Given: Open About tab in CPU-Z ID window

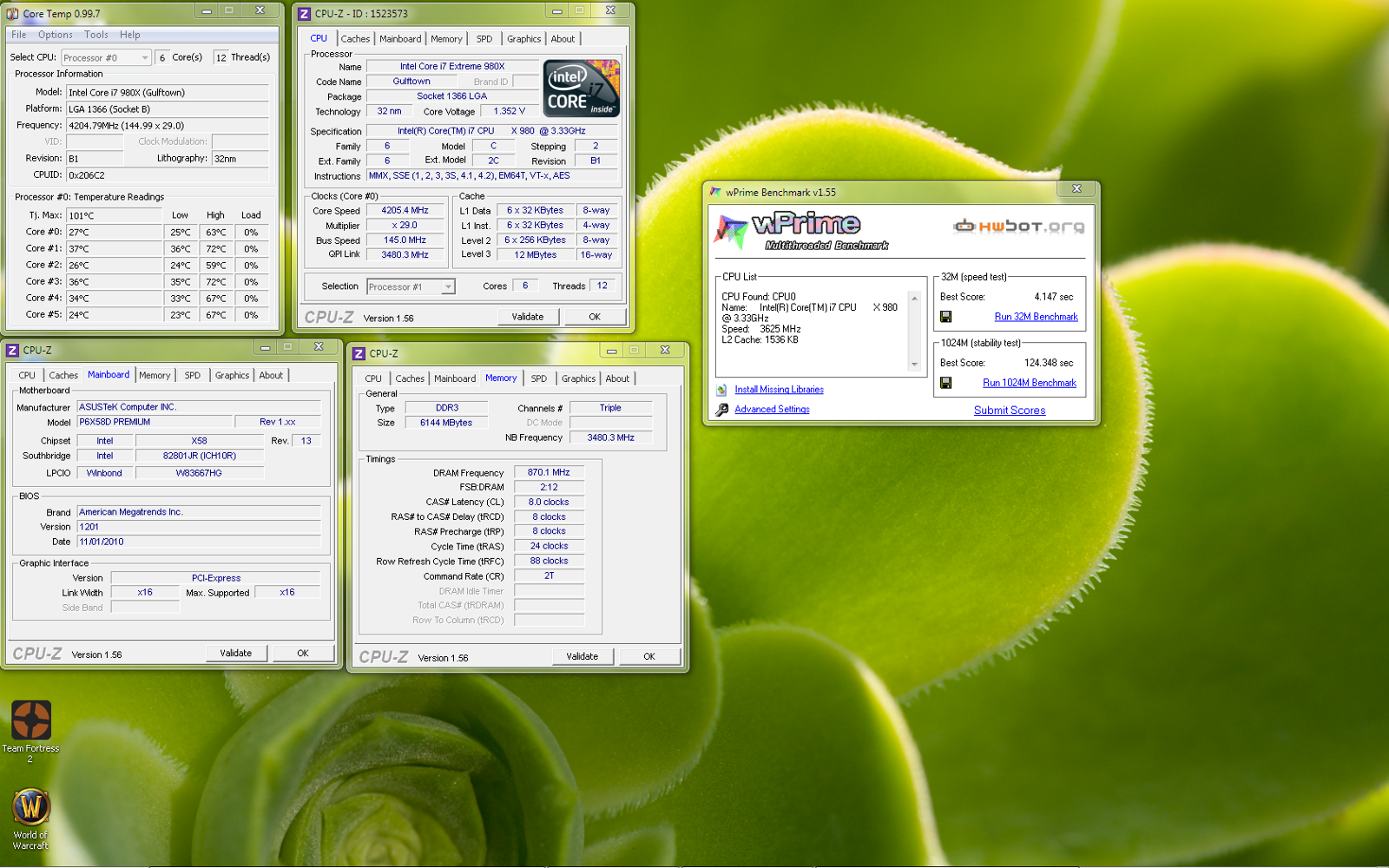Looking at the screenshot, I should click(x=563, y=39).
